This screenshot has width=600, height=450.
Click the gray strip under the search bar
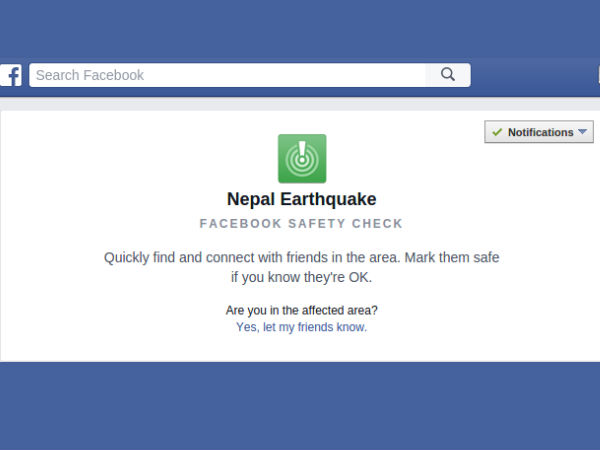(x=300, y=103)
